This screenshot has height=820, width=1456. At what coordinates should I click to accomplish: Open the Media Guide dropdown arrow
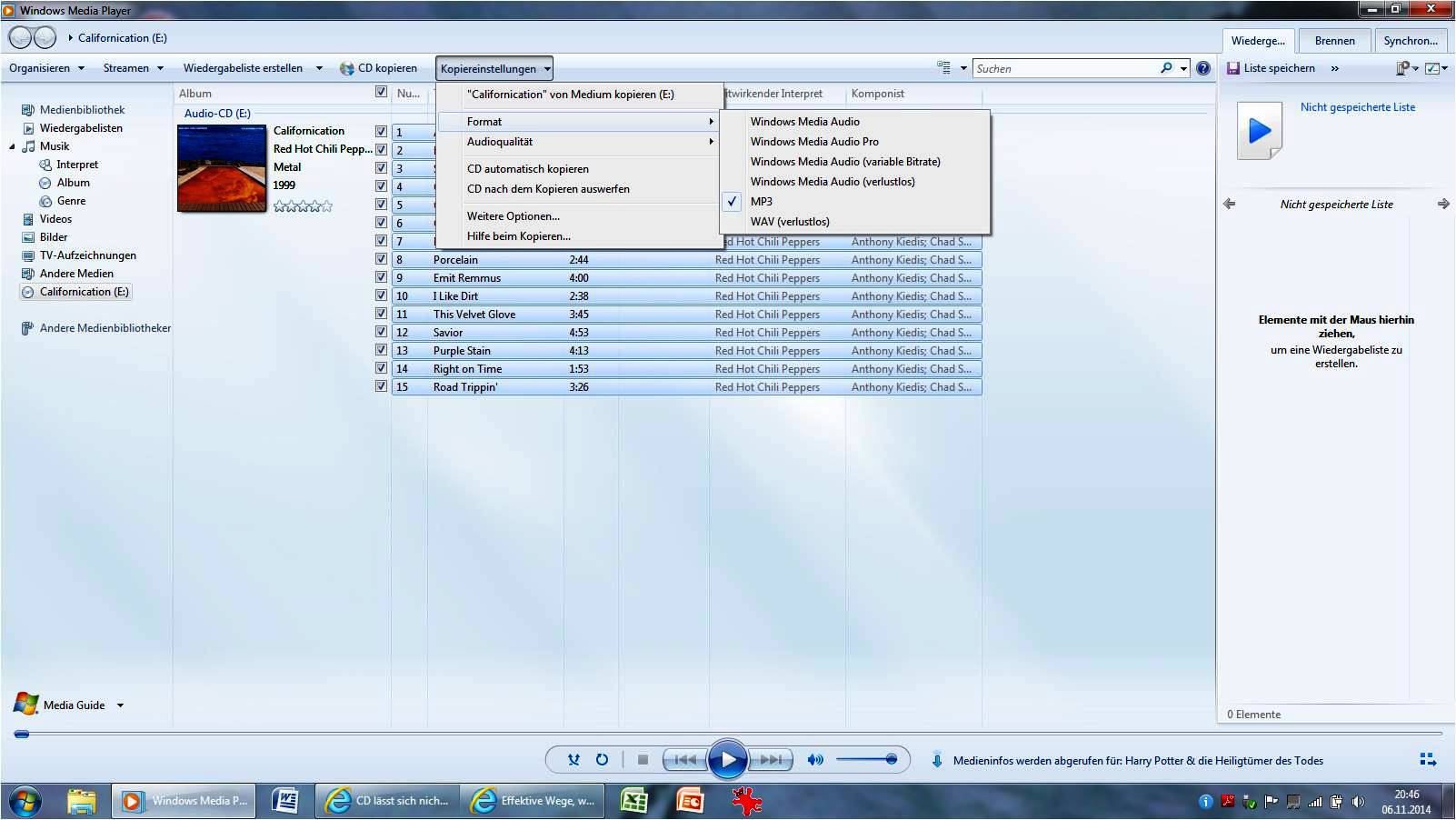click(120, 705)
